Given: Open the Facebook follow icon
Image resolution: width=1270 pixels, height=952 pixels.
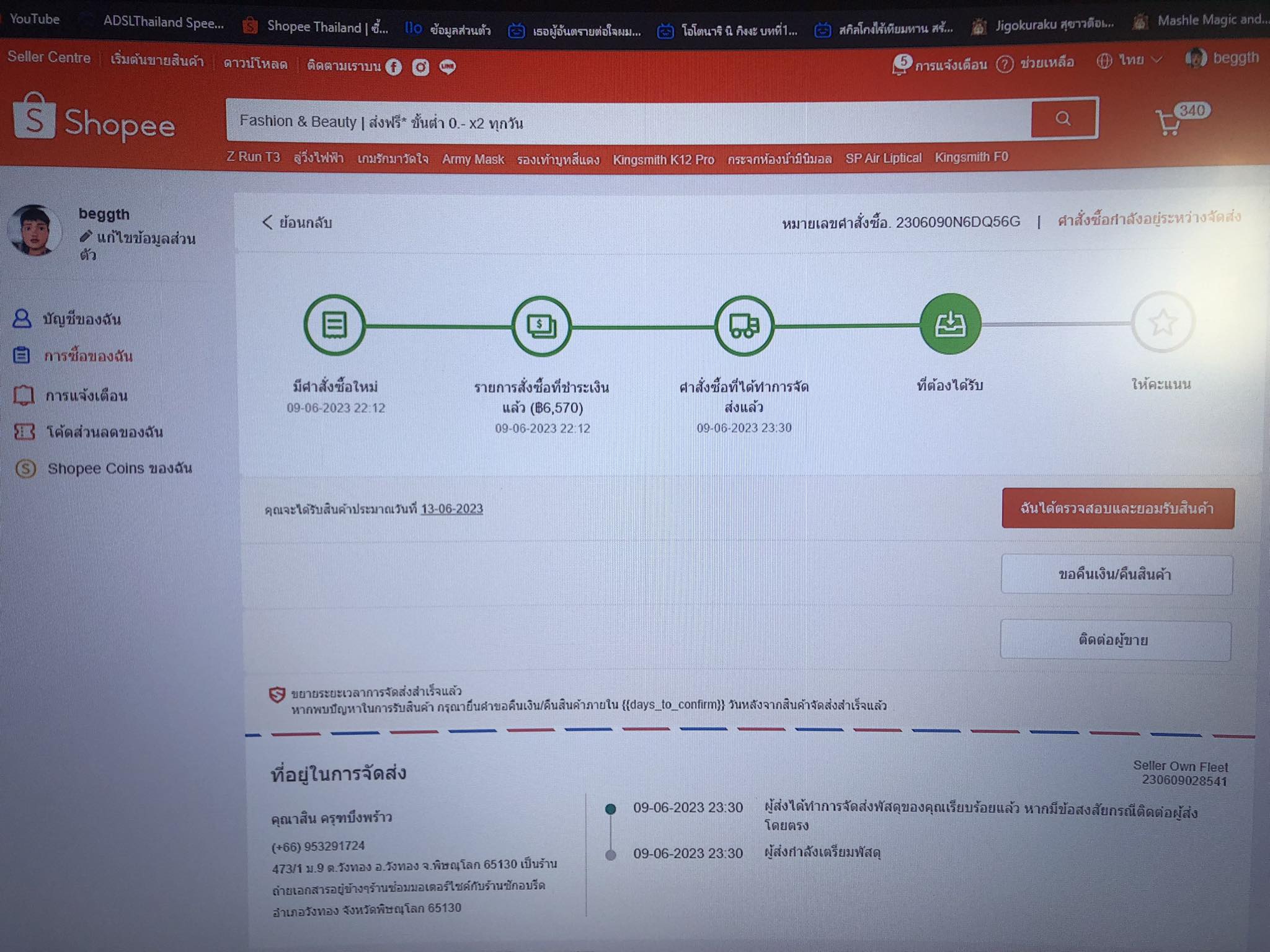Looking at the screenshot, I should coord(394,67).
